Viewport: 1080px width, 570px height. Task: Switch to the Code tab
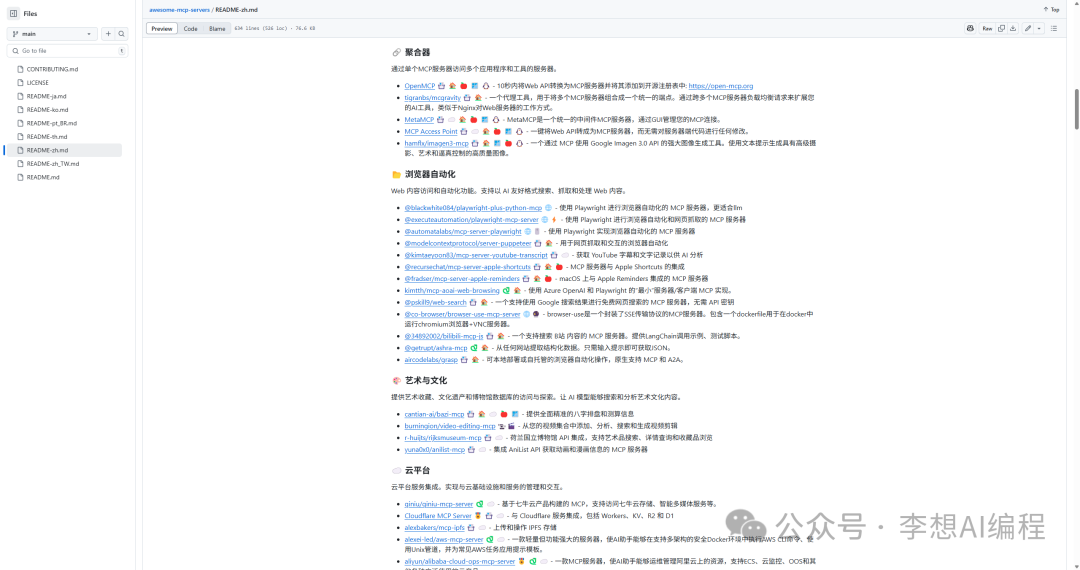point(191,28)
